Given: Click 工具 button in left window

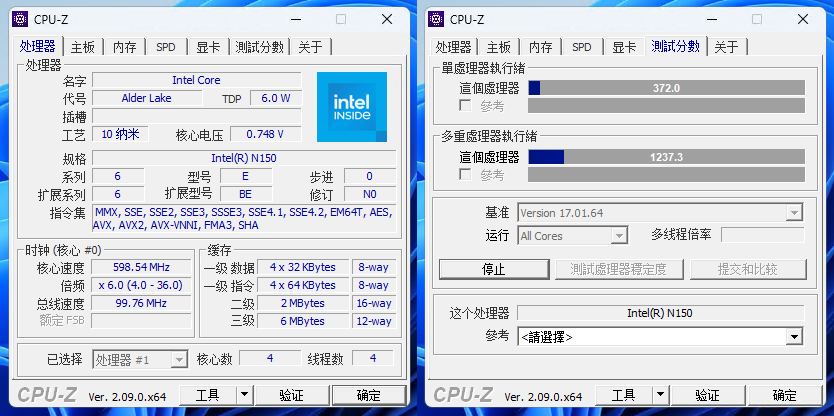Looking at the screenshot, I should point(208,395).
